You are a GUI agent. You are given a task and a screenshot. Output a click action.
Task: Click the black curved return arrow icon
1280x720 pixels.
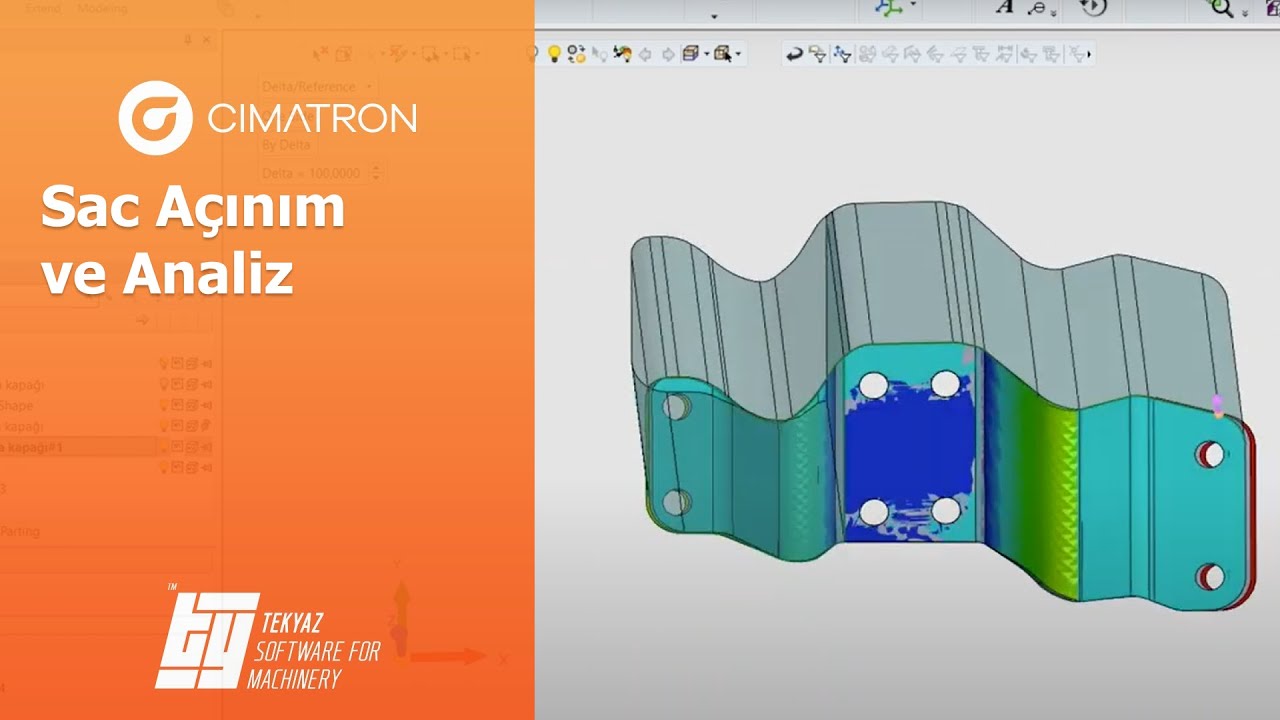point(795,54)
